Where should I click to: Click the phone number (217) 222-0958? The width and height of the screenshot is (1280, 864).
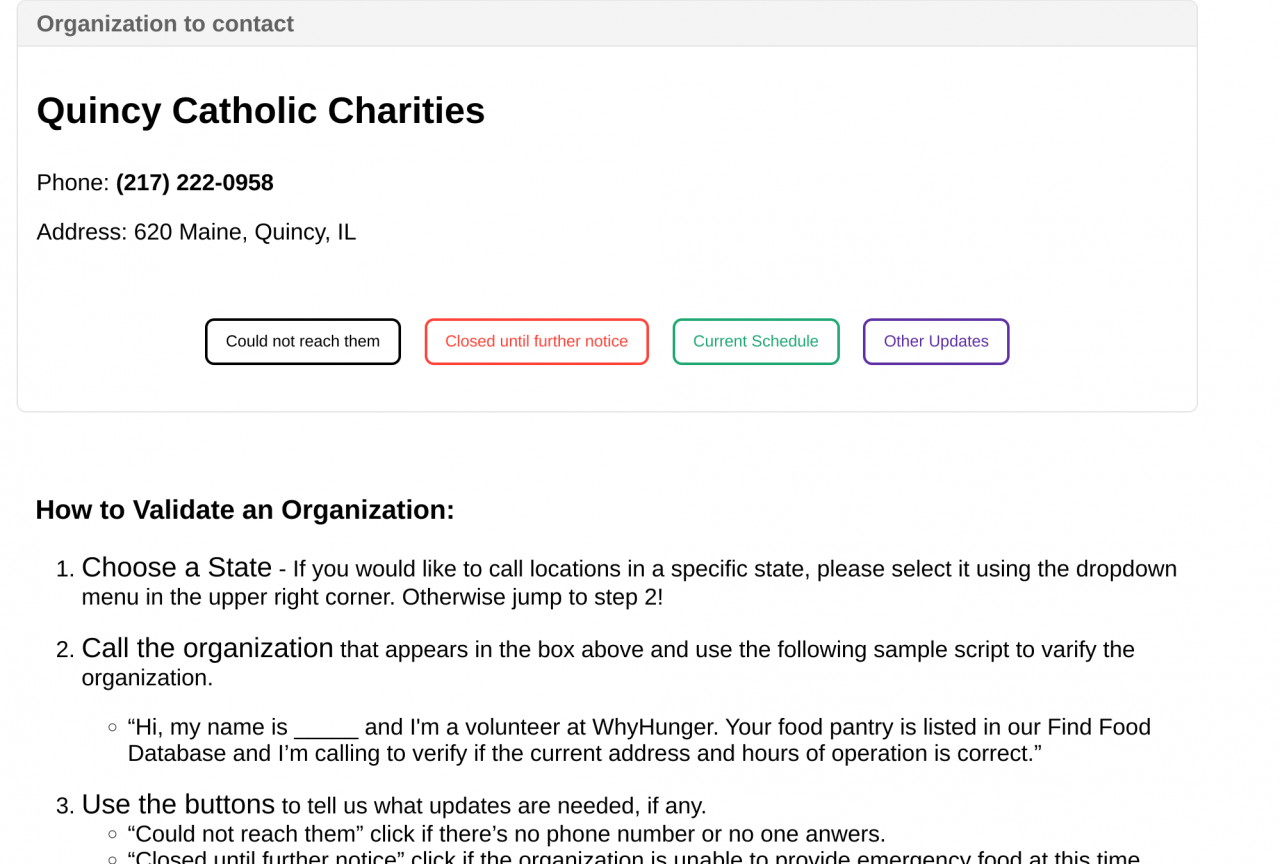195,183
